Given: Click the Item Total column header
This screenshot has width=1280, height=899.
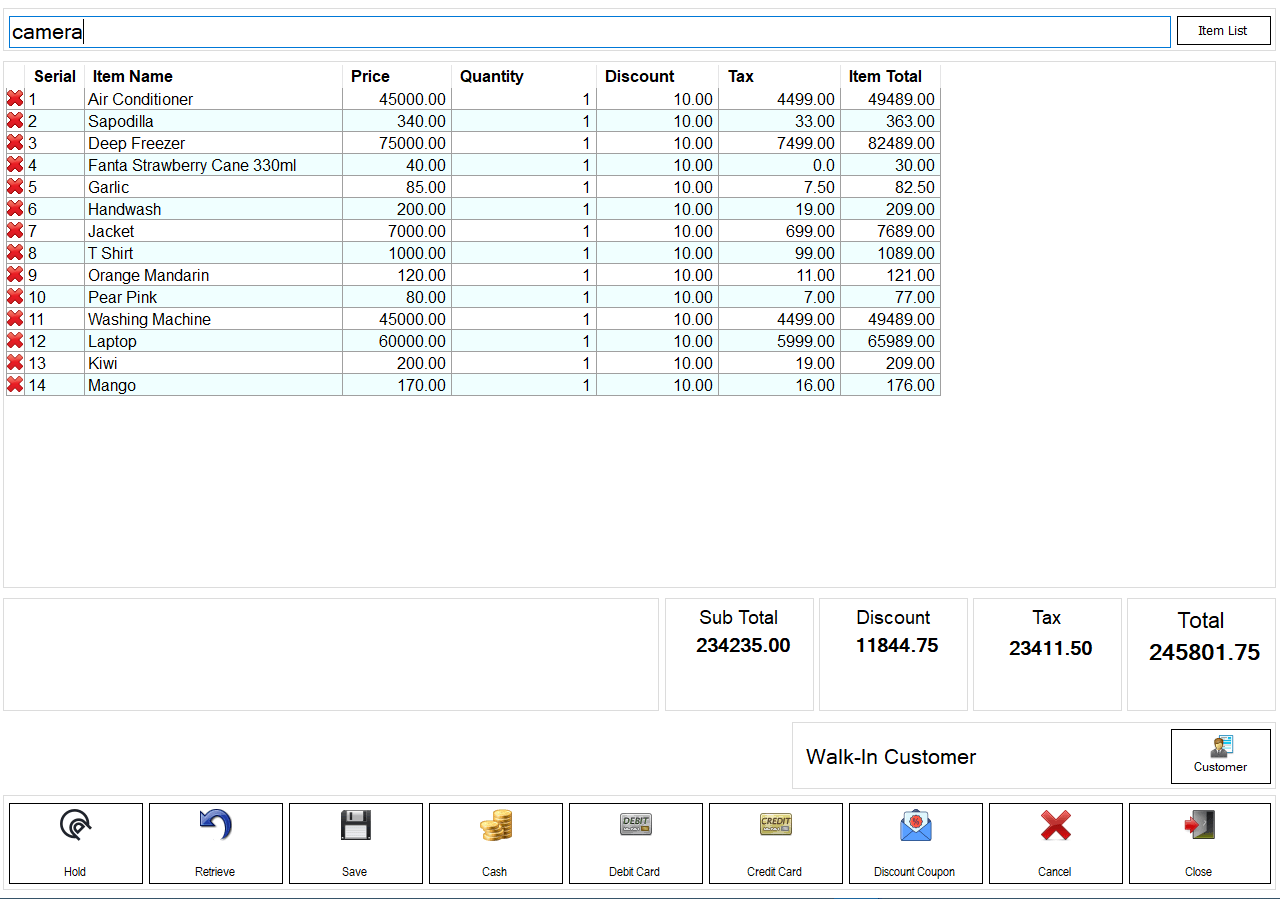Looking at the screenshot, I should [x=891, y=76].
